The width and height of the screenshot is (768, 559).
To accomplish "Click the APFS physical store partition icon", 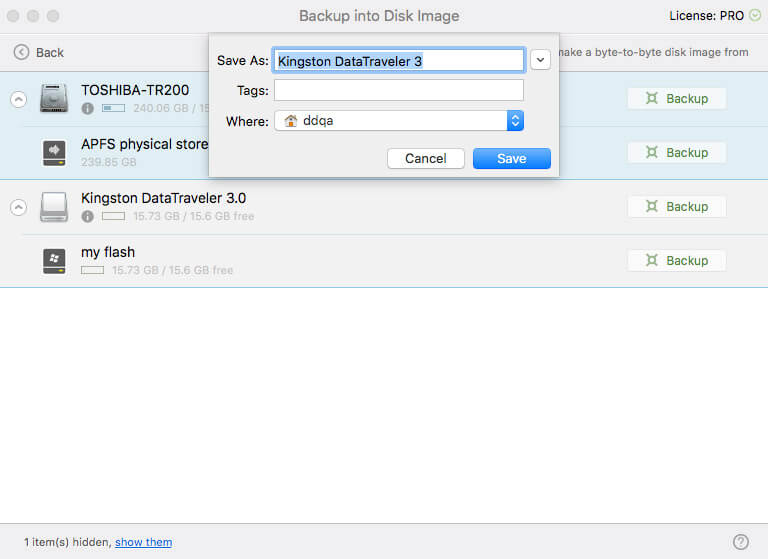I will pyautogui.click(x=54, y=153).
